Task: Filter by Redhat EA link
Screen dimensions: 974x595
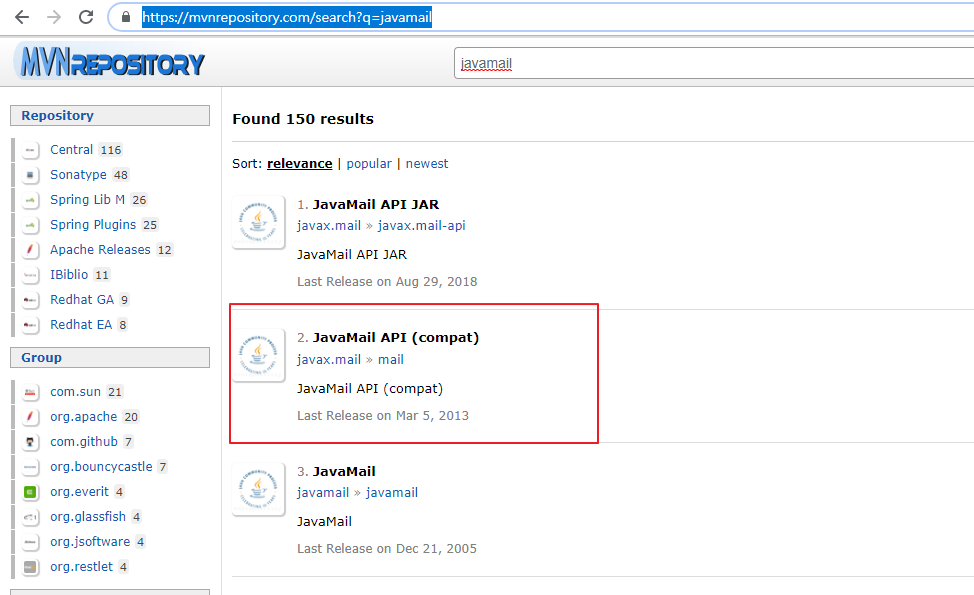Action: coord(81,324)
